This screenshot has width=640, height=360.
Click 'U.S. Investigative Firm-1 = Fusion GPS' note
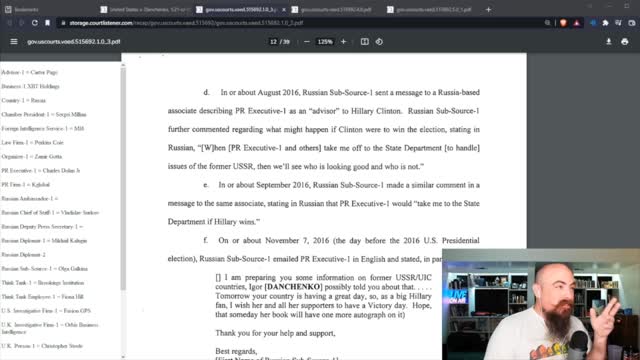coord(46,311)
